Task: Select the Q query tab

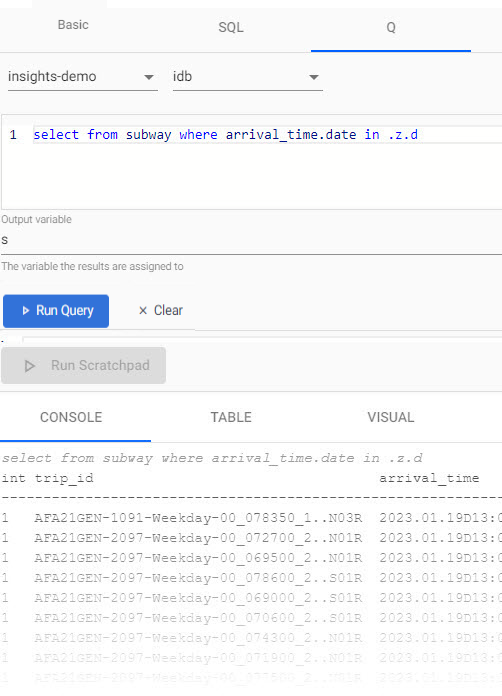Action: (x=391, y=28)
